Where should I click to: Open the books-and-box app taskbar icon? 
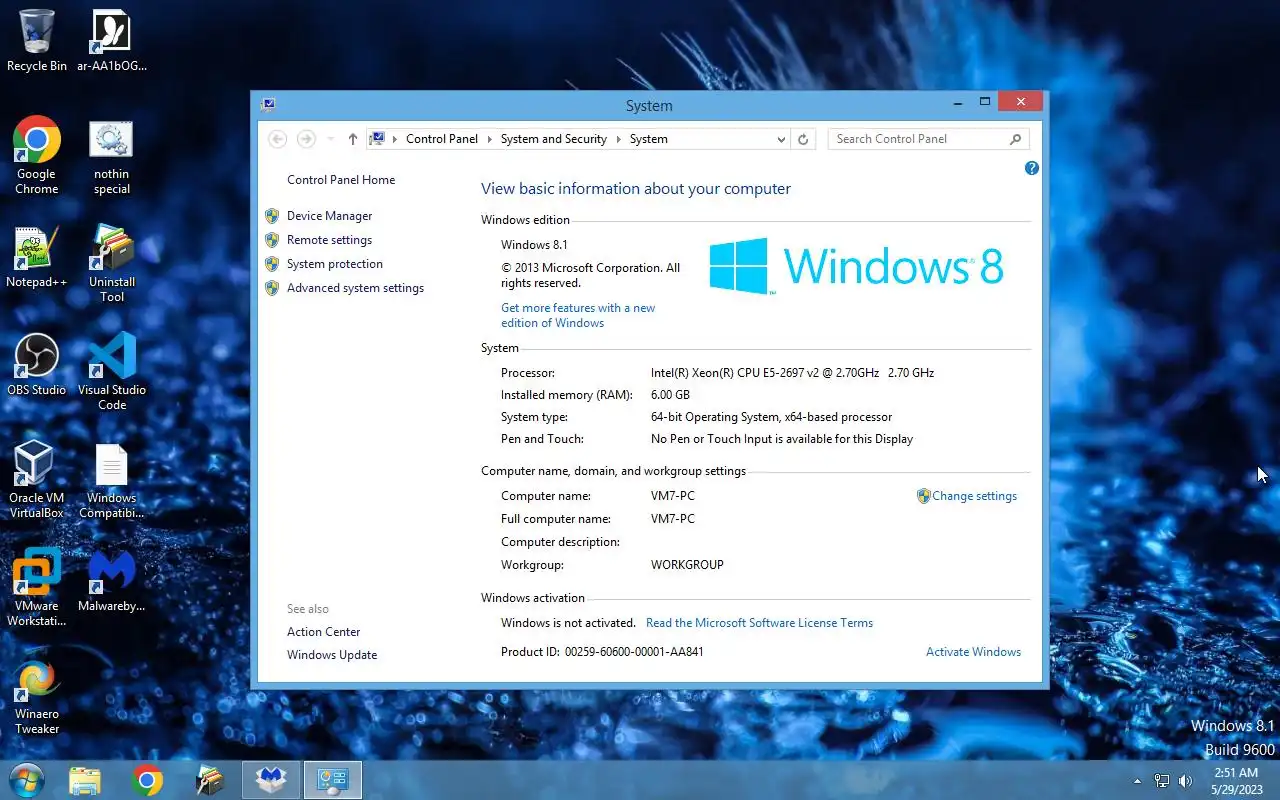(209, 780)
